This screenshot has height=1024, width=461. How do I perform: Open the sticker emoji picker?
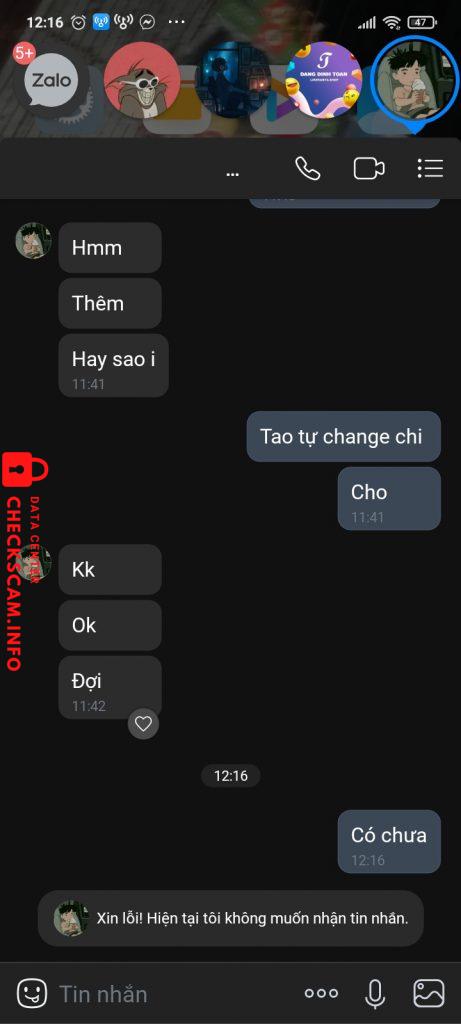click(x=32, y=993)
